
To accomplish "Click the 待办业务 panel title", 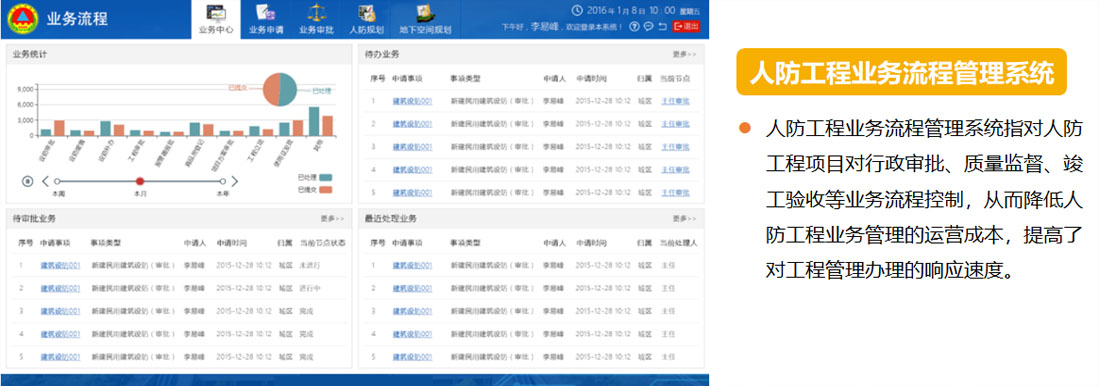I will (x=382, y=54).
